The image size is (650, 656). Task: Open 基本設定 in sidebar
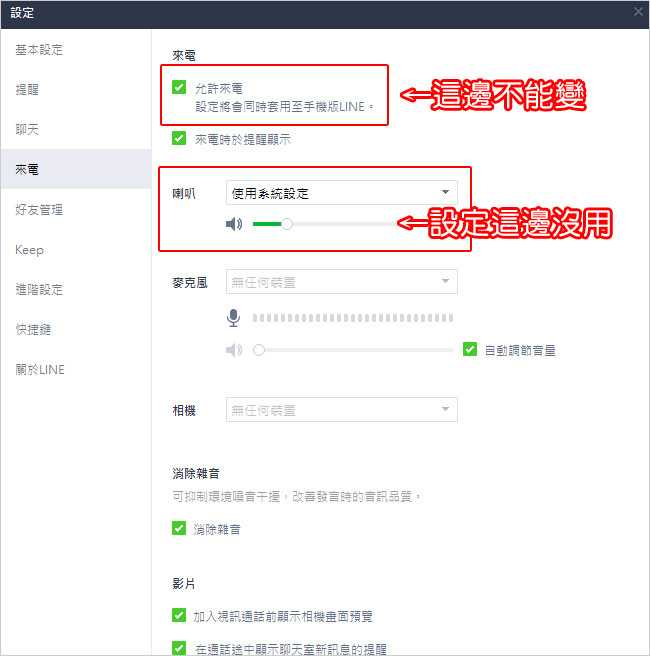click(x=39, y=50)
